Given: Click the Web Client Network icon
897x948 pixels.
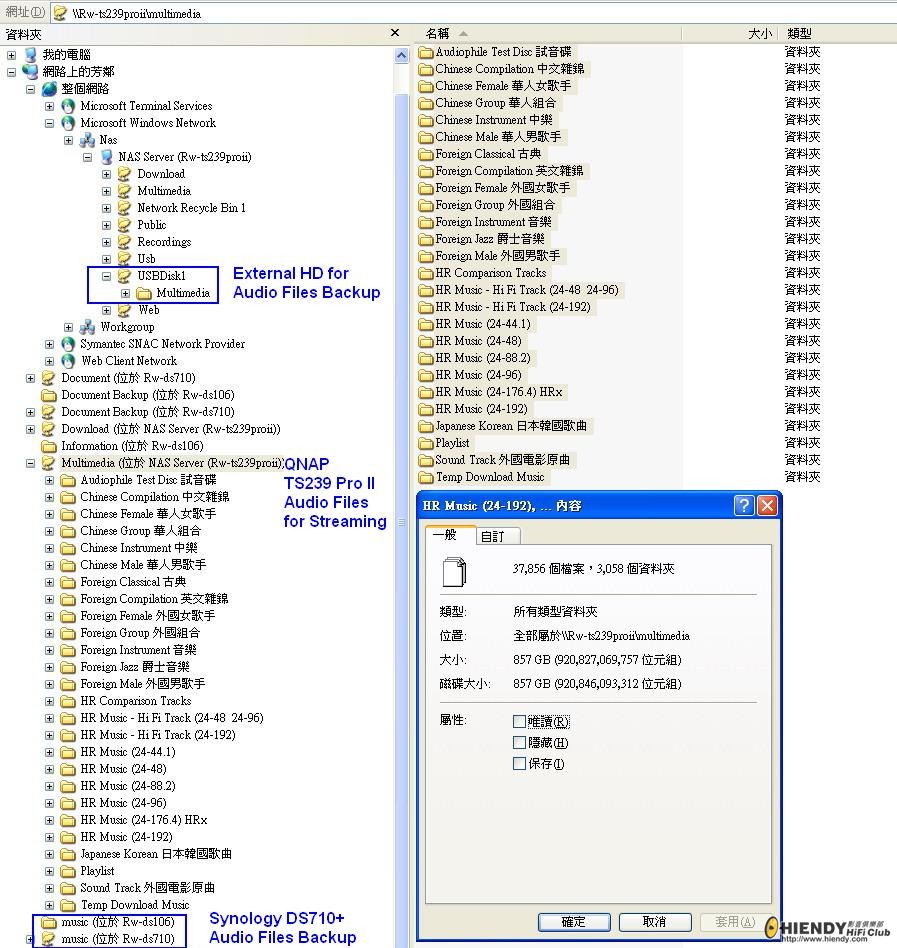Looking at the screenshot, I should (x=68, y=361).
